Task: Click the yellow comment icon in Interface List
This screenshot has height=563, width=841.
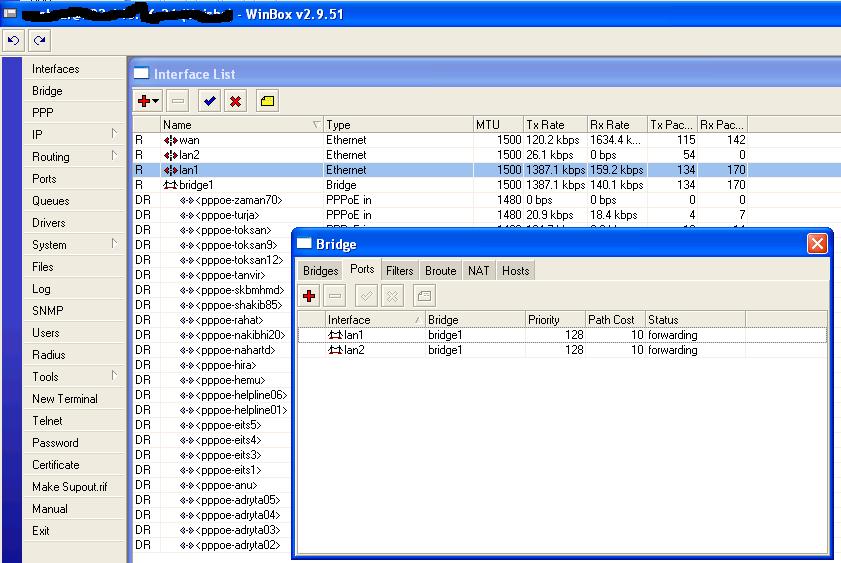Action: (267, 101)
